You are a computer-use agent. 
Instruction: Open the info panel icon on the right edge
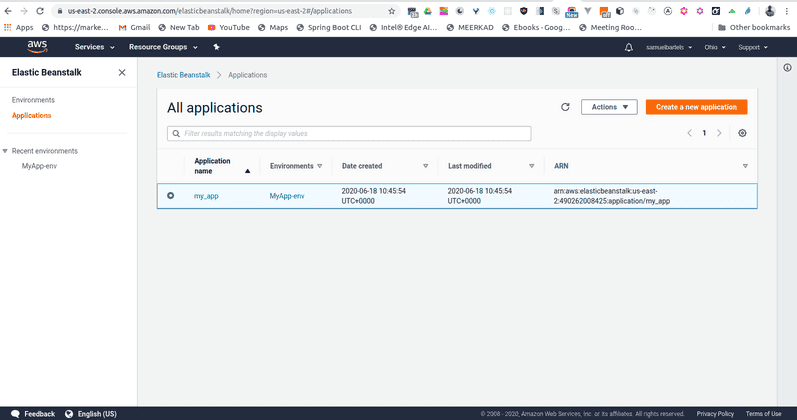[x=787, y=68]
